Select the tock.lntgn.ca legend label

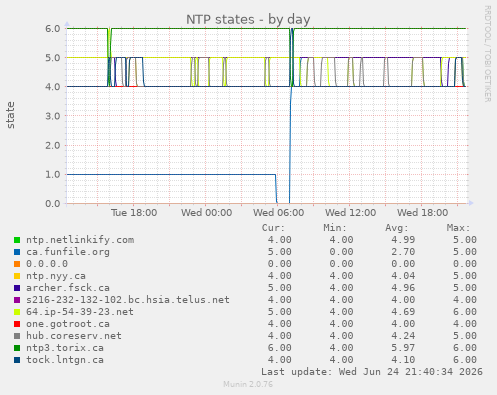coord(65,360)
